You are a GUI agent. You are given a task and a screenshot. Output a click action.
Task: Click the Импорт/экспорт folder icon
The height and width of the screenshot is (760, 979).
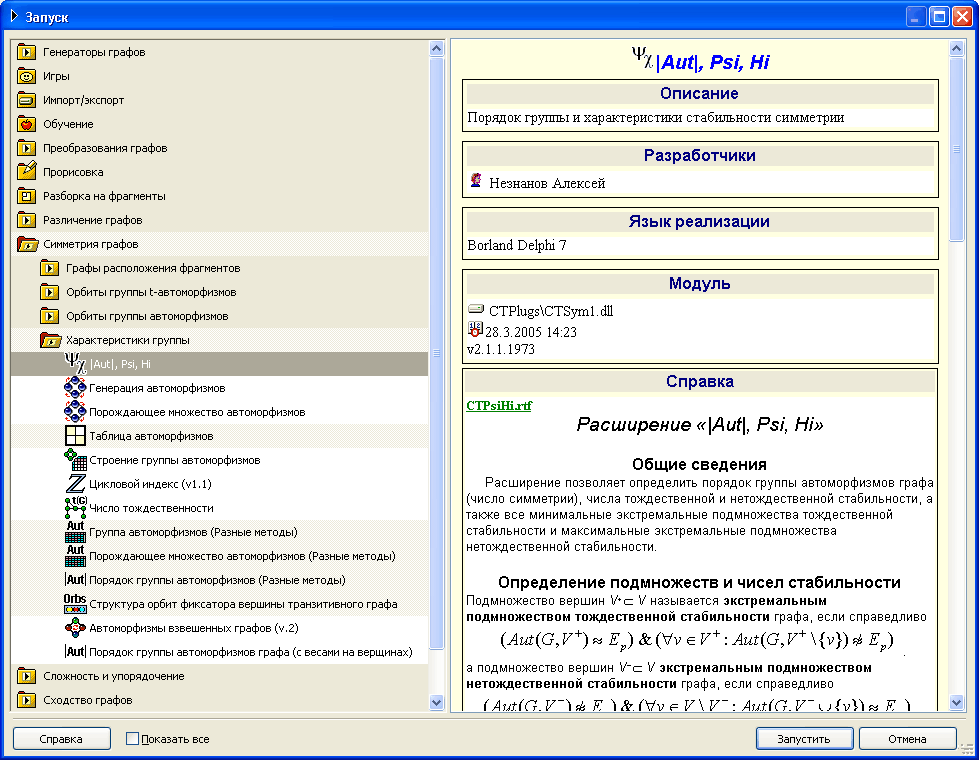coord(26,100)
